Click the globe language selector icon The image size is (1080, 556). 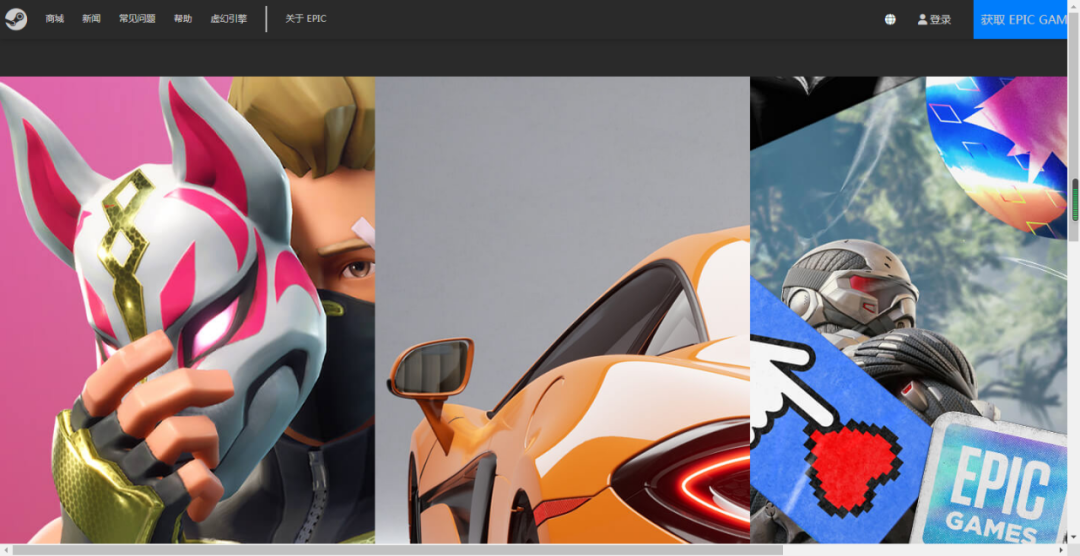[890, 19]
